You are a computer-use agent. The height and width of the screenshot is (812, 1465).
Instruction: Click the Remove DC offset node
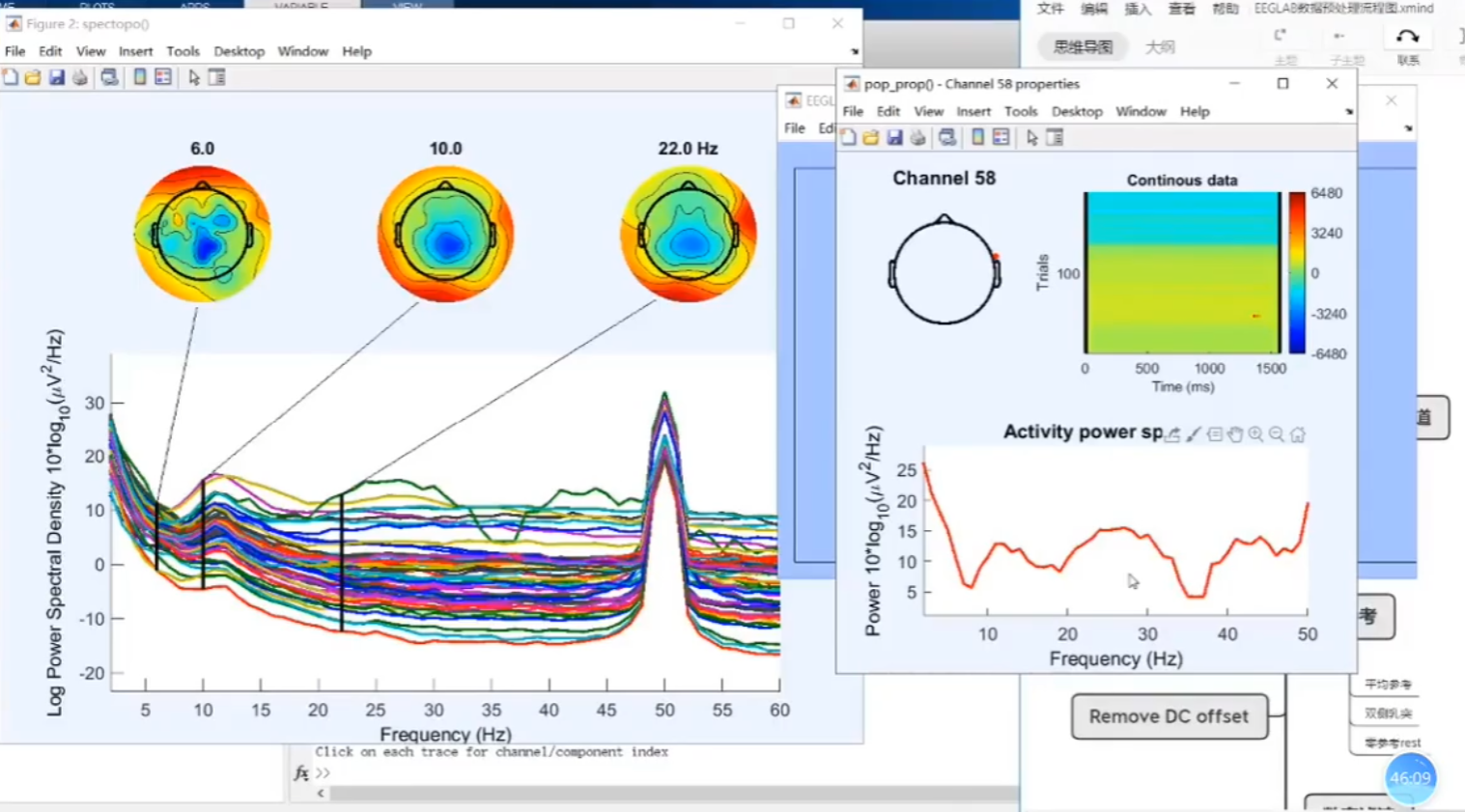(1169, 716)
